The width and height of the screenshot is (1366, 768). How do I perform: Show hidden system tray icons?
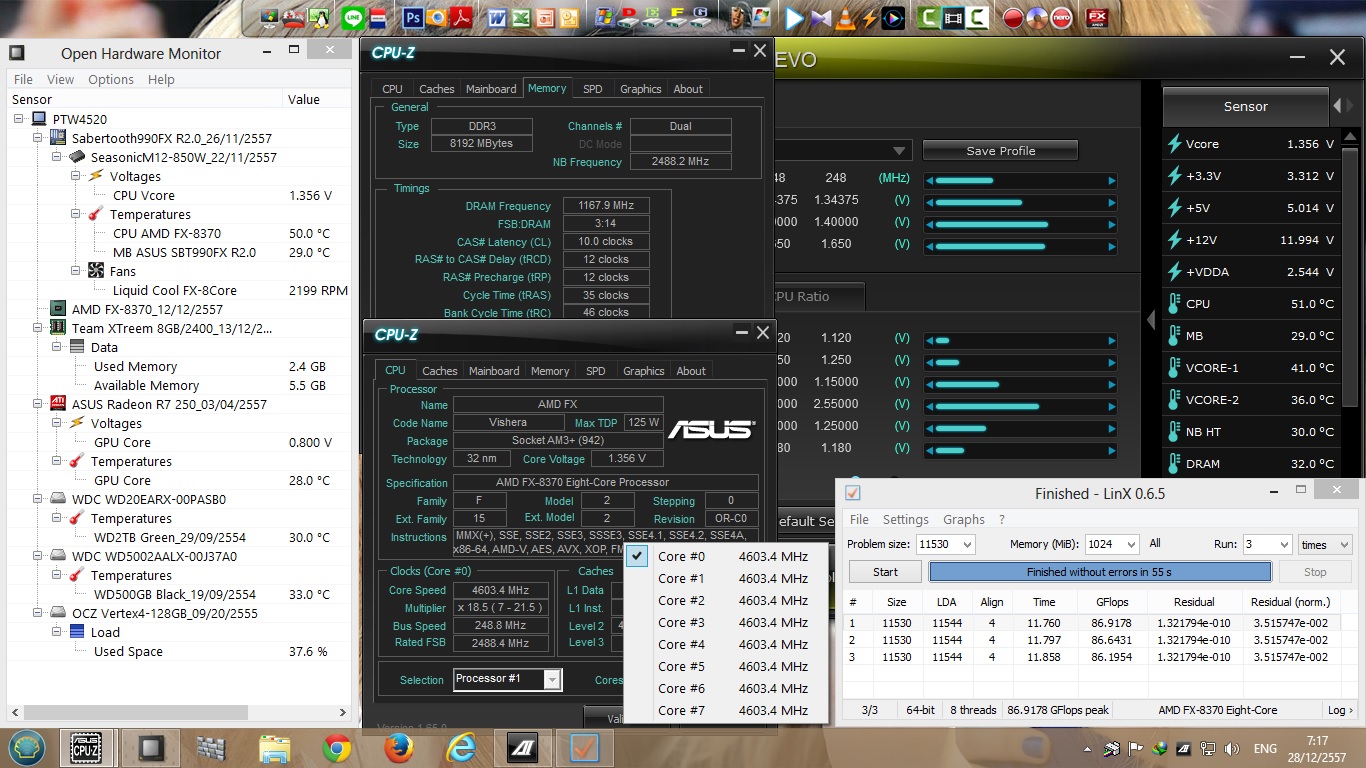(x=1087, y=749)
